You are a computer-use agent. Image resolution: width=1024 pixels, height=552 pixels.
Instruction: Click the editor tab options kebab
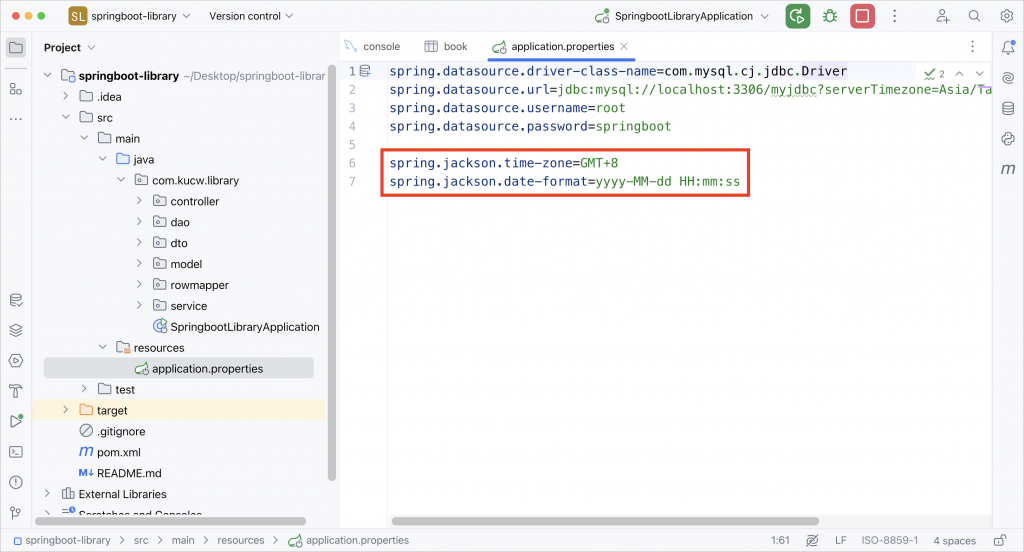point(972,46)
